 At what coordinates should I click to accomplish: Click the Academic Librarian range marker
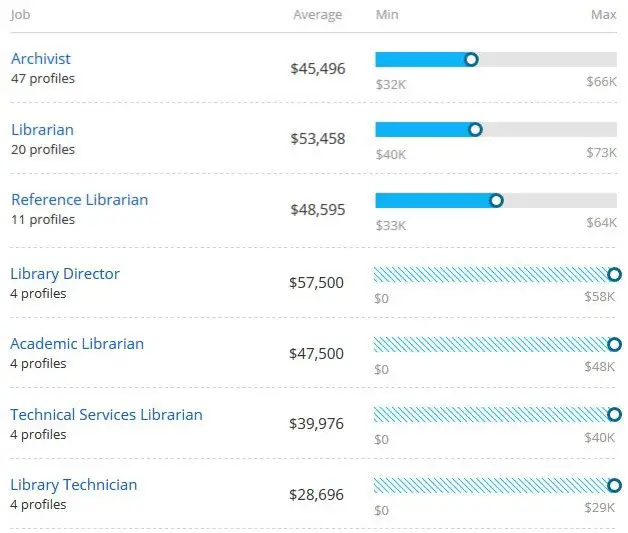click(614, 345)
